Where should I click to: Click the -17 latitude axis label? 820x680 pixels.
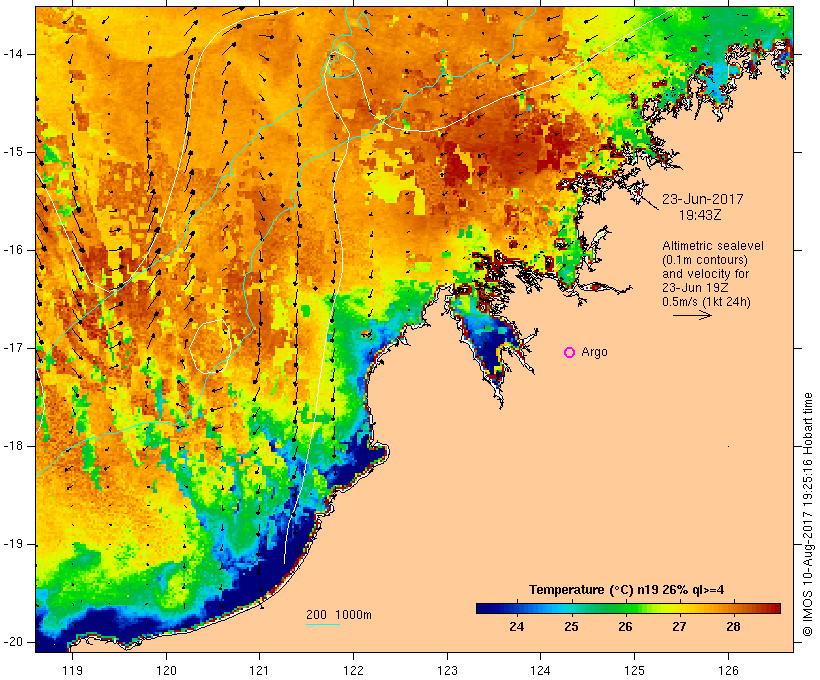coord(13,348)
